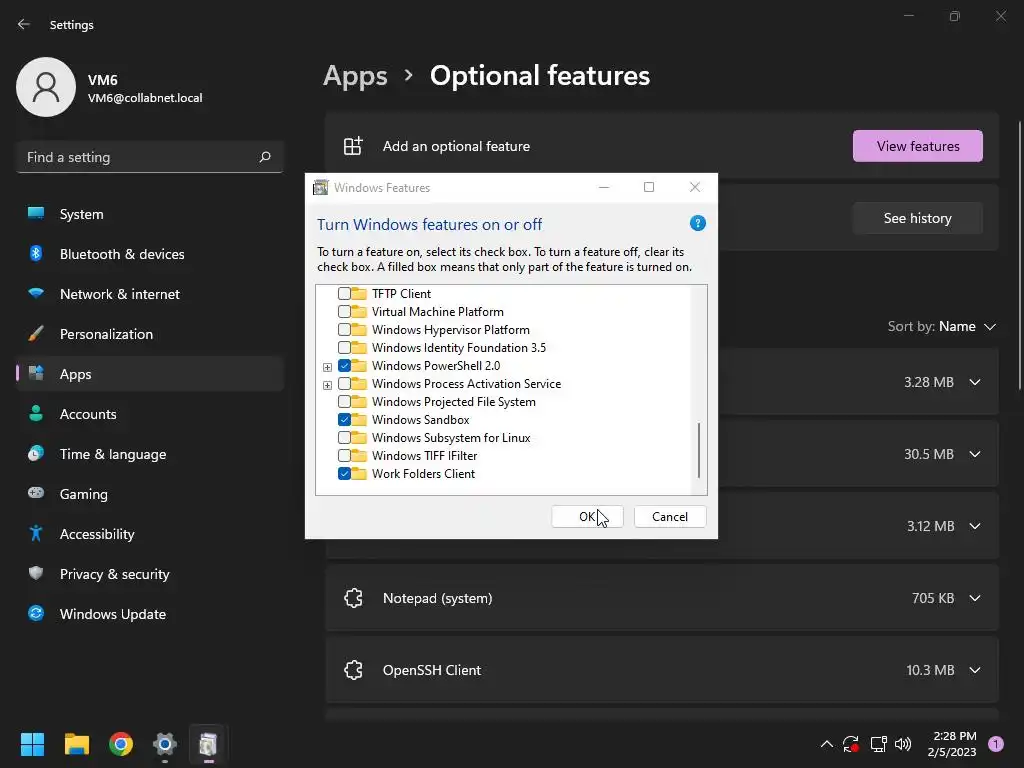
Task: Open File Explorer from the taskbar
Action: tap(77, 744)
